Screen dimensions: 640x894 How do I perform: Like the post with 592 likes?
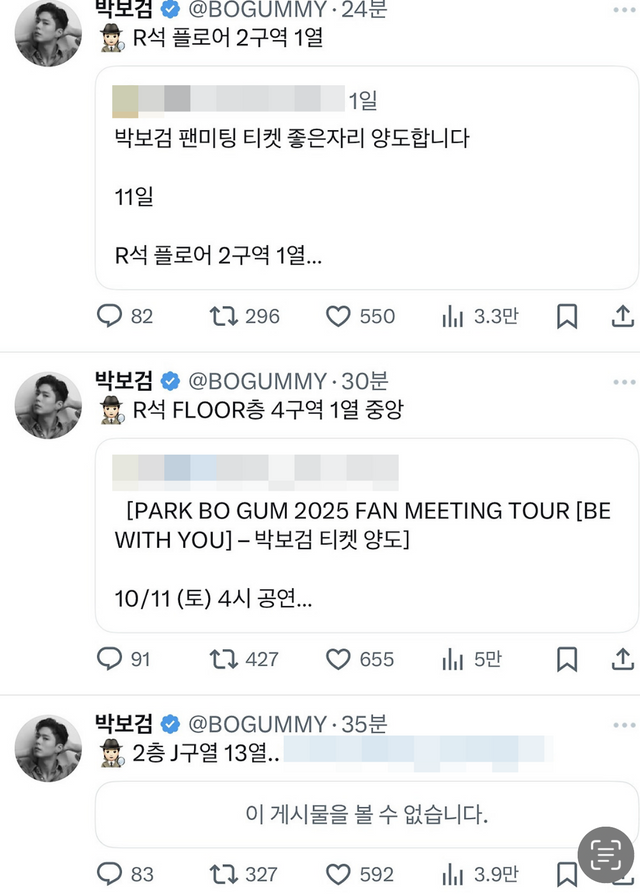coord(339,874)
